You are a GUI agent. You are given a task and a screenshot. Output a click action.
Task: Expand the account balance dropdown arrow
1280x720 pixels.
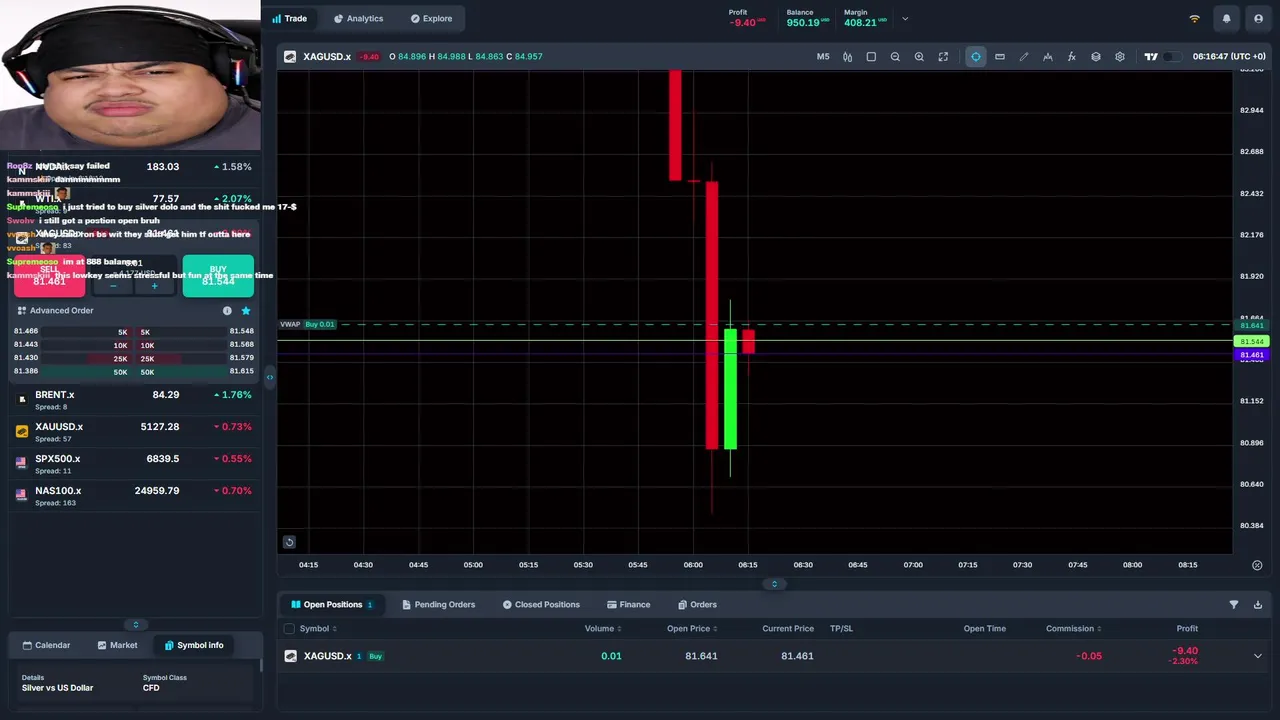pyautogui.click(x=905, y=18)
